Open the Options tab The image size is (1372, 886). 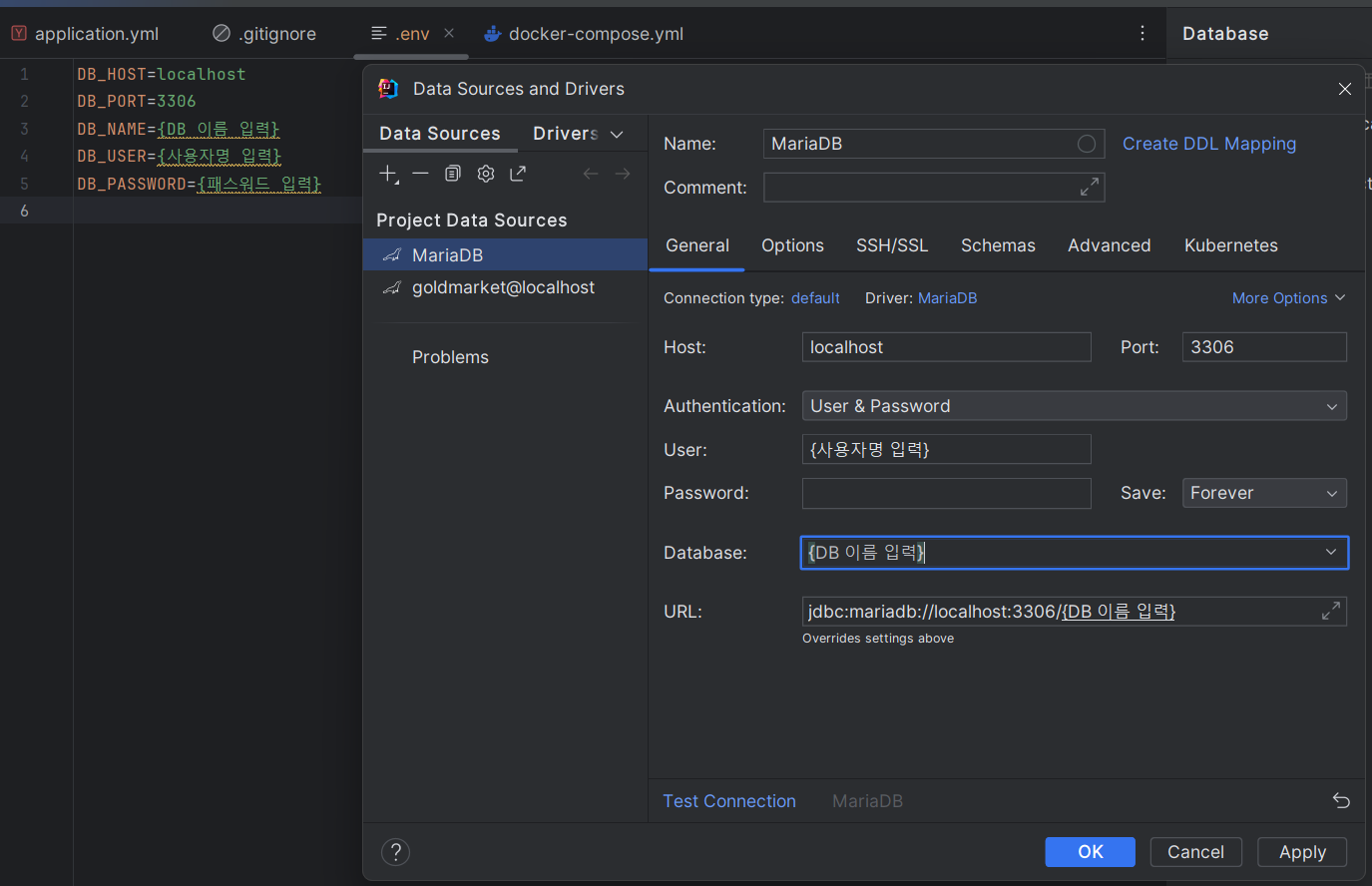coord(792,245)
